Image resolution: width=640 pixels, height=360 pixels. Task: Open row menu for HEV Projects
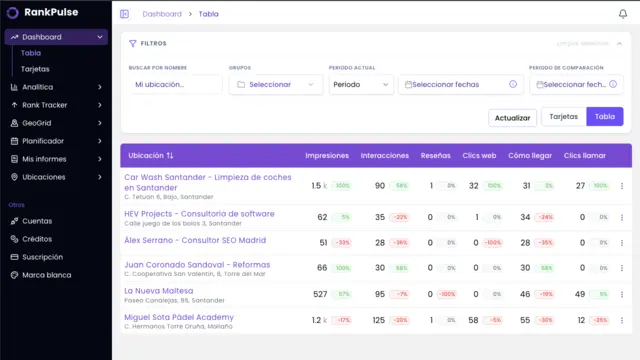click(x=622, y=218)
